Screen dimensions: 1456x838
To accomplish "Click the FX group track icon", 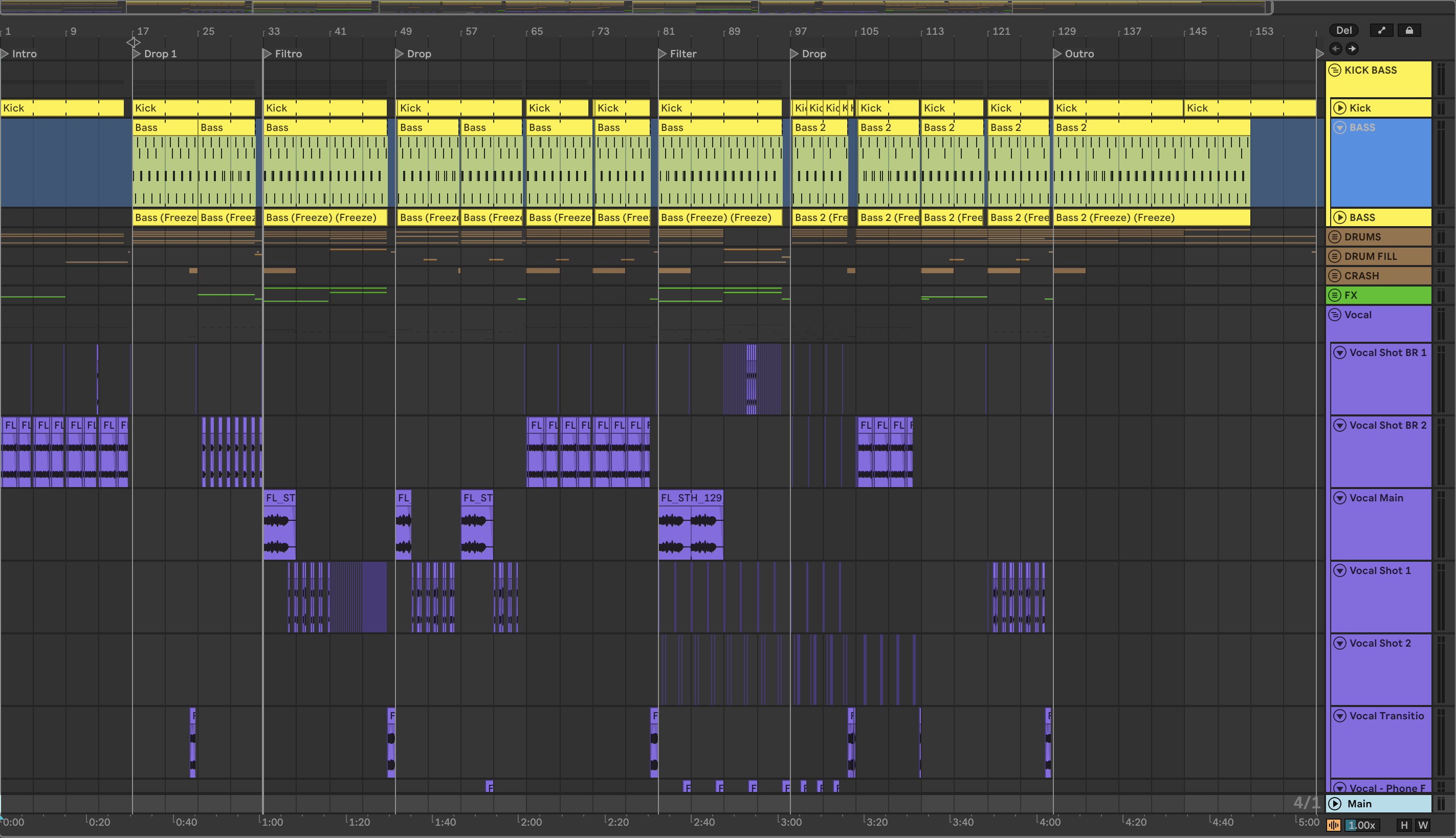I will (x=1335, y=295).
